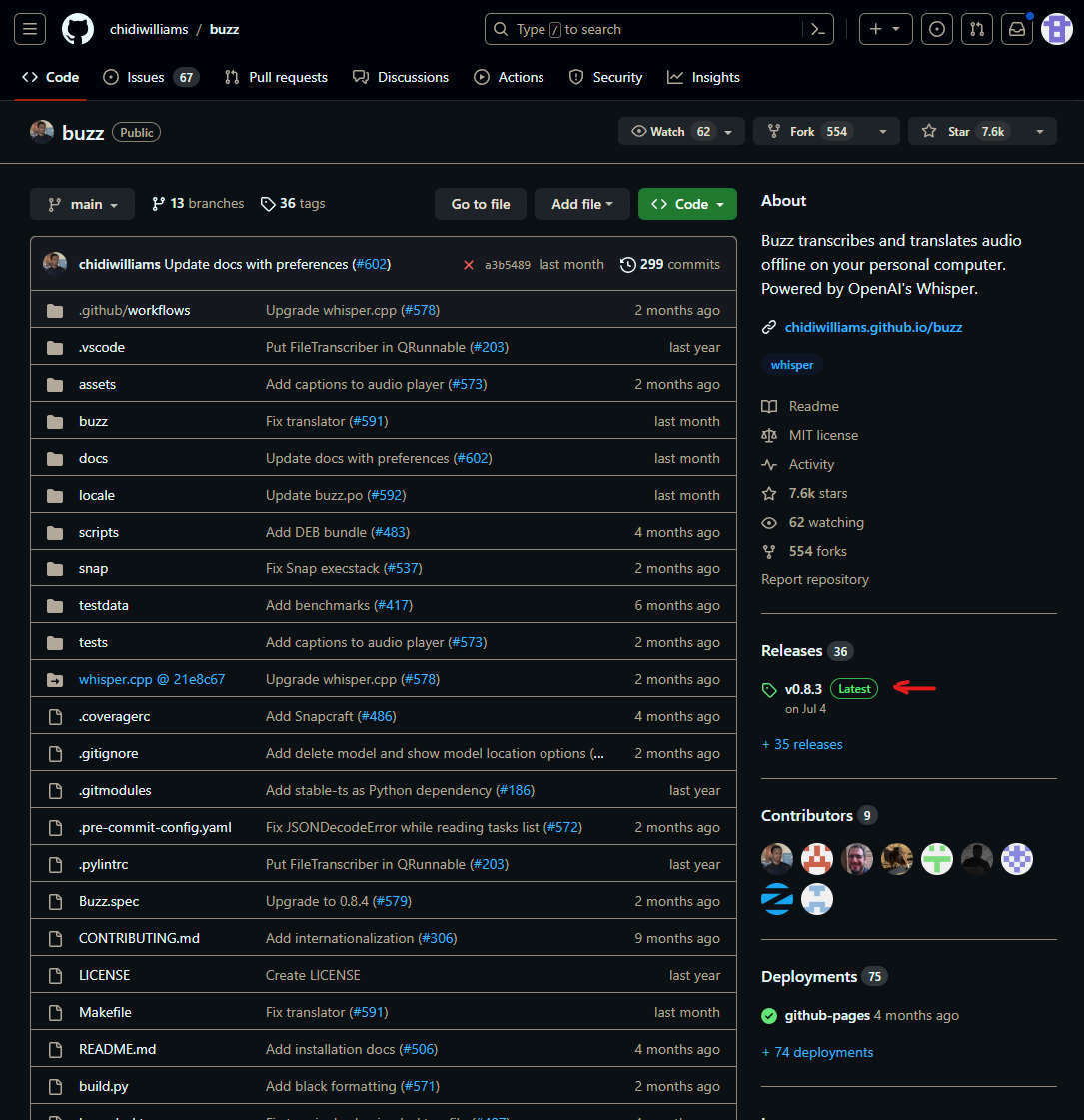Viewport: 1084px width, 1120px height.
Task: Open the 13 branches link
Action: pos(198,204)
